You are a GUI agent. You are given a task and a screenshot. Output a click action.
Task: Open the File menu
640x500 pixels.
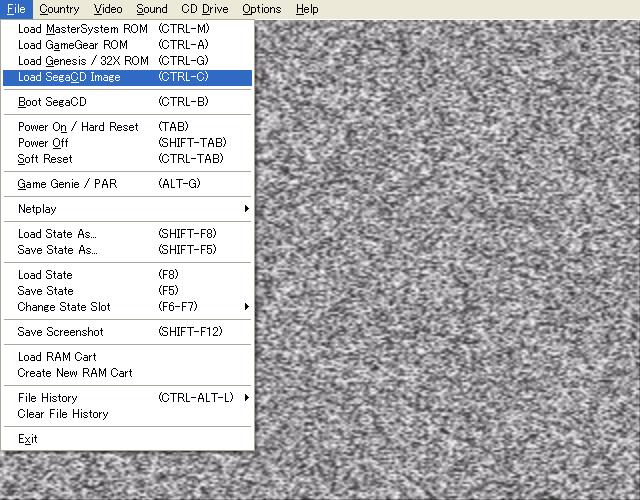click(x=16, y=9)
